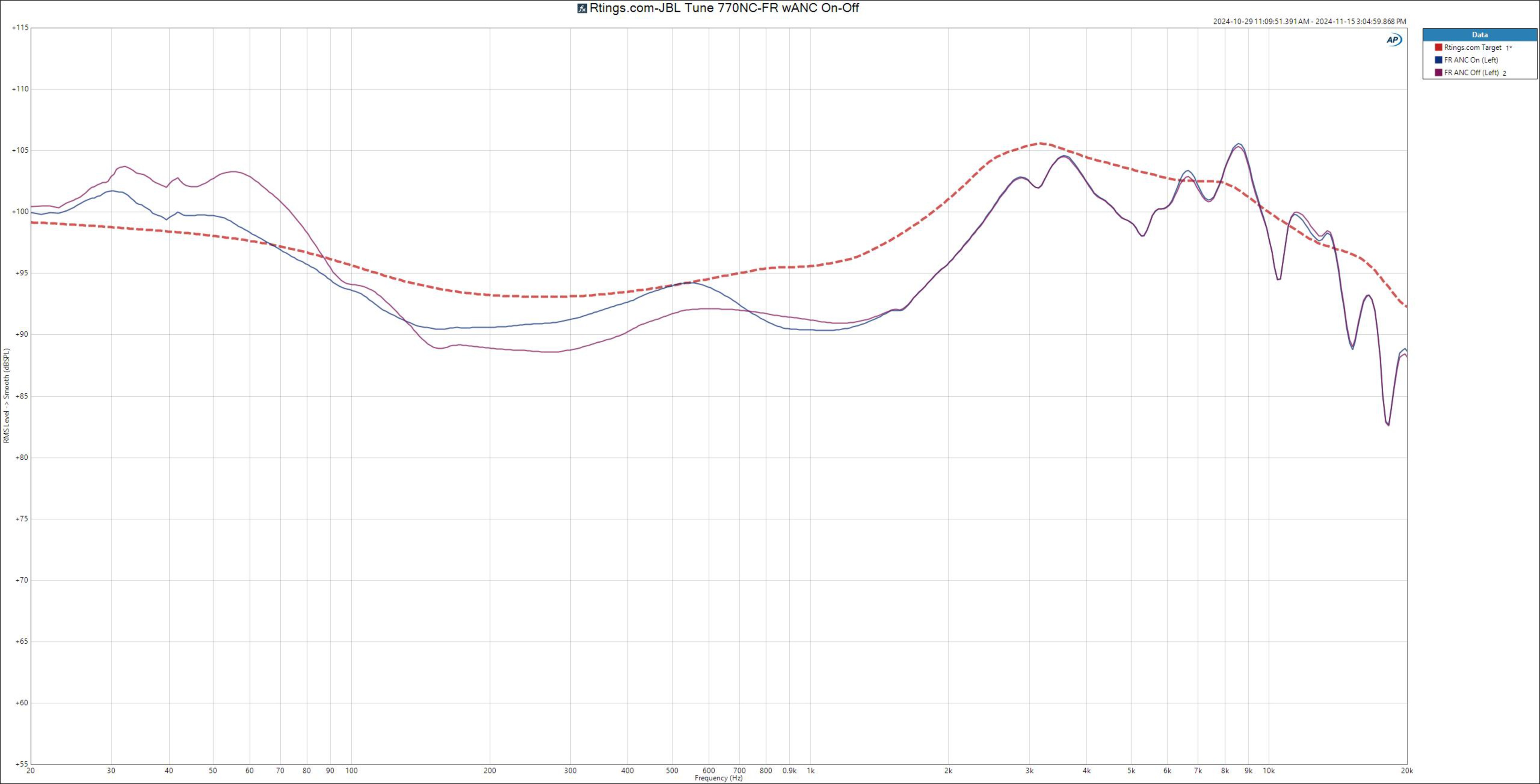The width and height of the screenshot is (1540, 784).
Task: Click the +115 value on the vertical axis
Action: coord(20,28)
